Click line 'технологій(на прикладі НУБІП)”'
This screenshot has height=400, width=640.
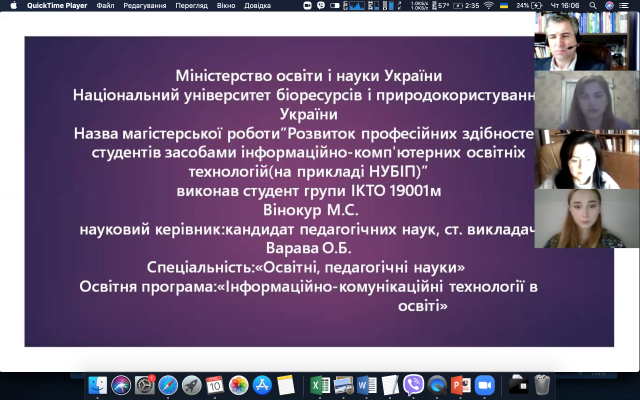[308, 171]
